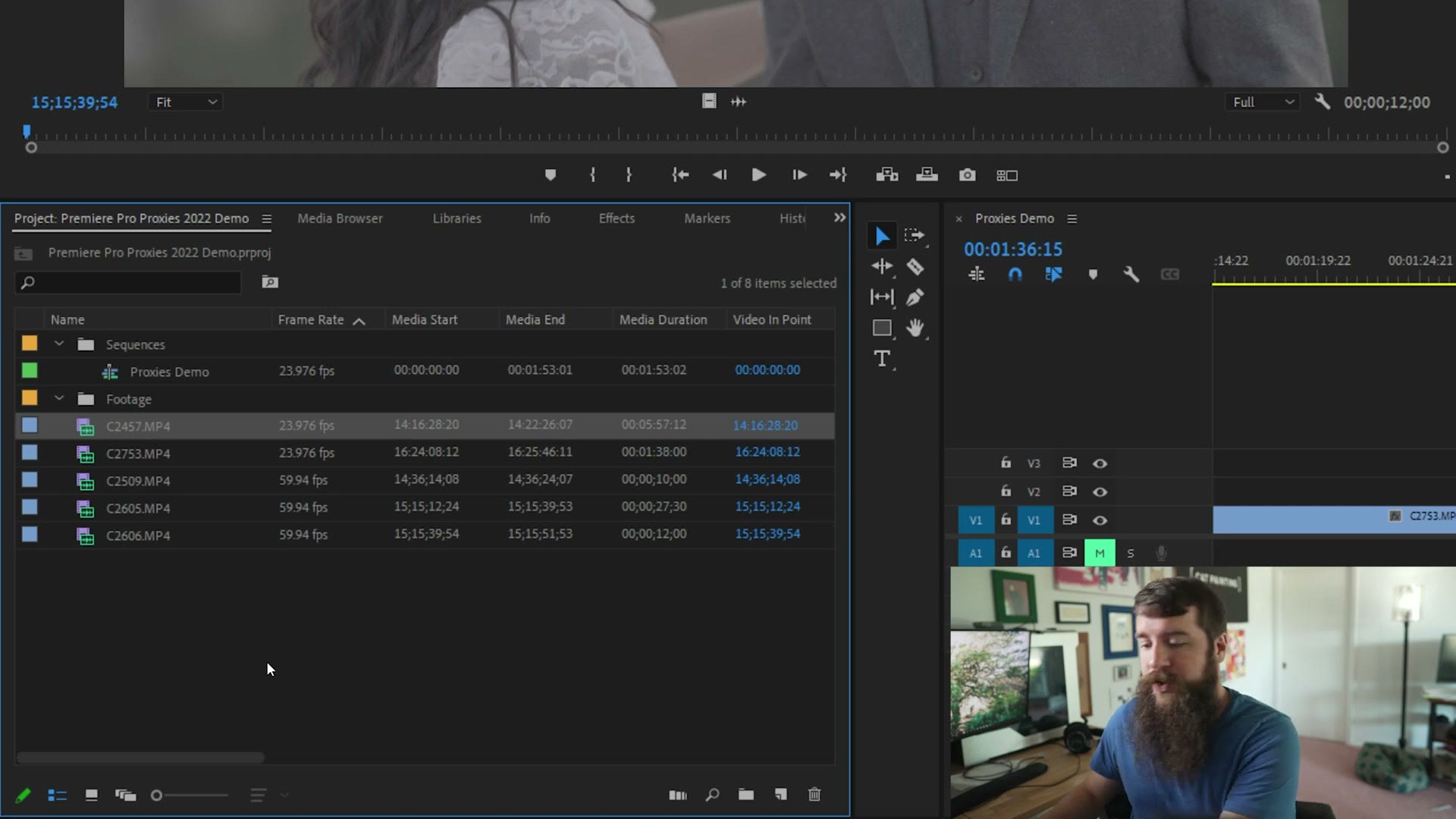Click New Item button
The width and height of the screenshot is (1456, 819).
pyautogui.click(x=780, y=795)
